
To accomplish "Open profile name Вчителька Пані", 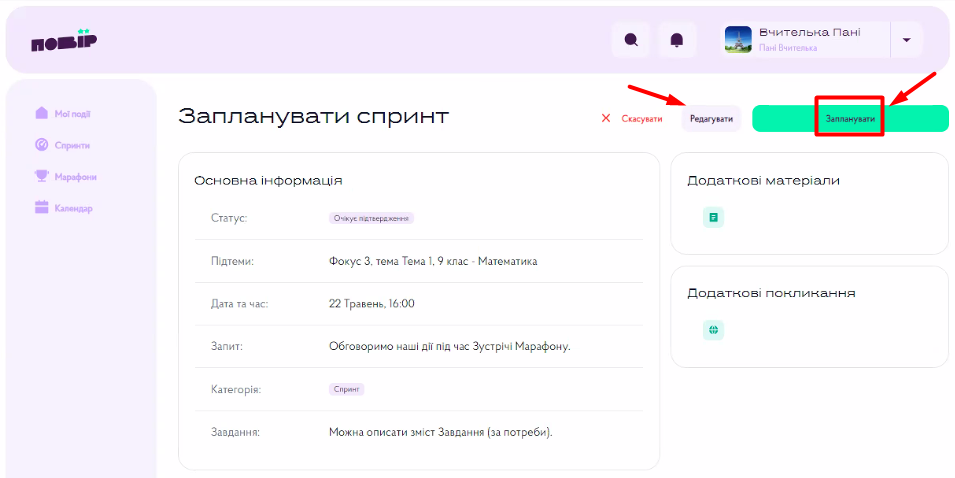I will click(809, 33).
